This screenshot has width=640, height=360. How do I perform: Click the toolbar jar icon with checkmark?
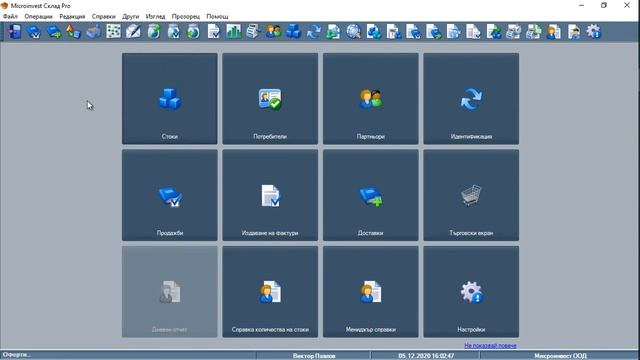173,31
